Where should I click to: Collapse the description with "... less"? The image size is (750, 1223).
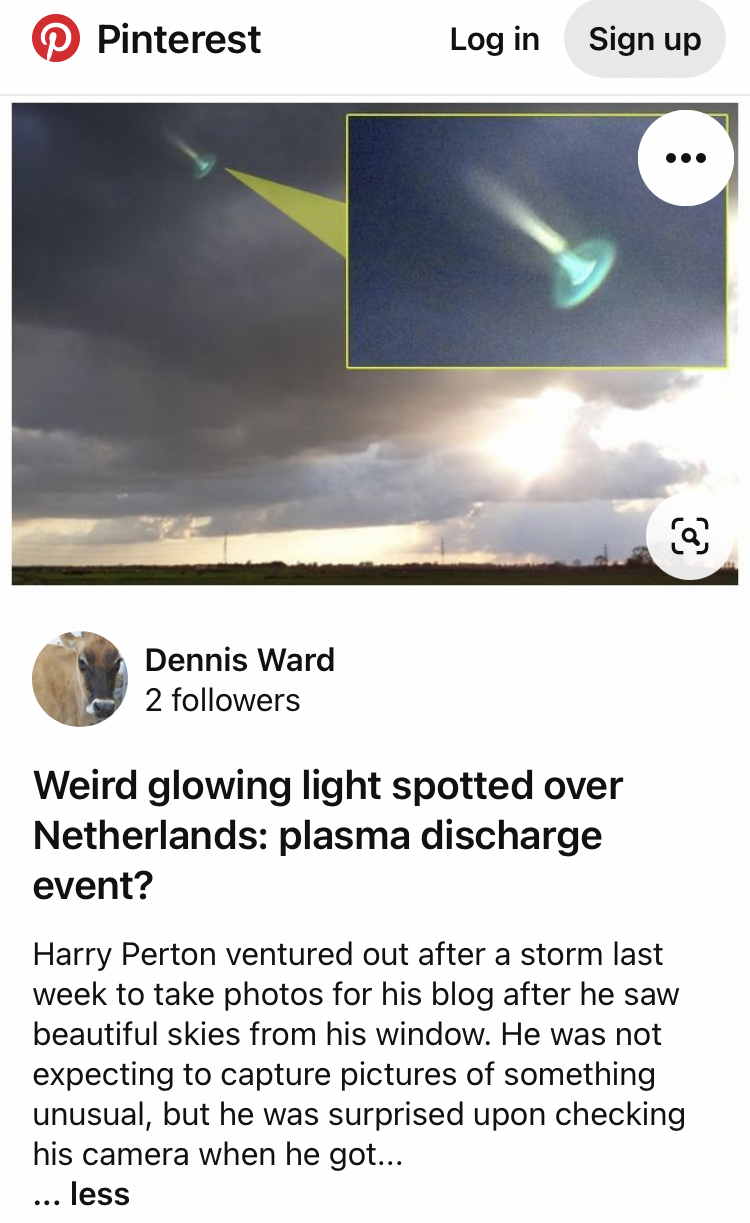point(82,1193)
